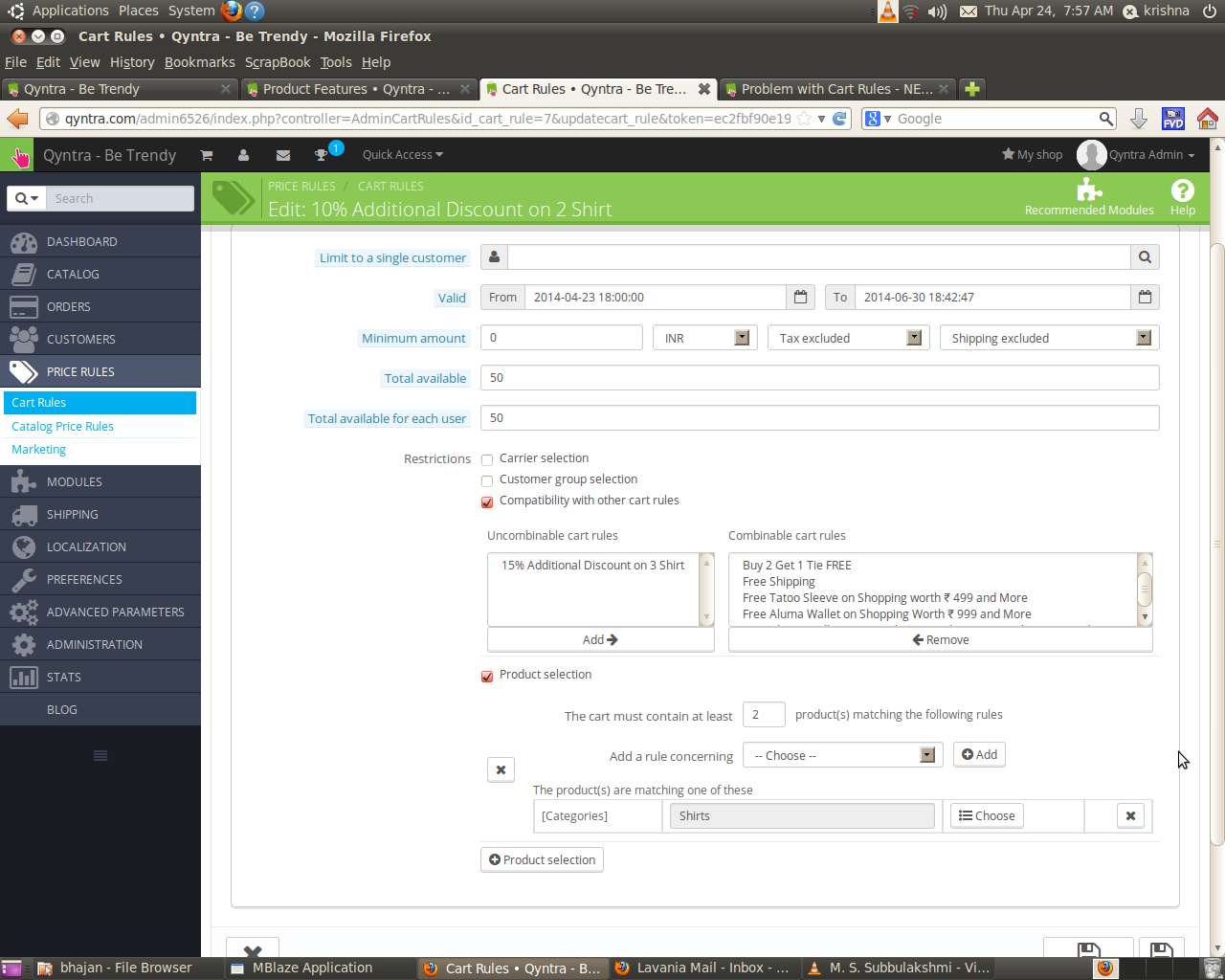Open the Localization globe icon
Screen dimensions: 1225x980
pos(23,547)
